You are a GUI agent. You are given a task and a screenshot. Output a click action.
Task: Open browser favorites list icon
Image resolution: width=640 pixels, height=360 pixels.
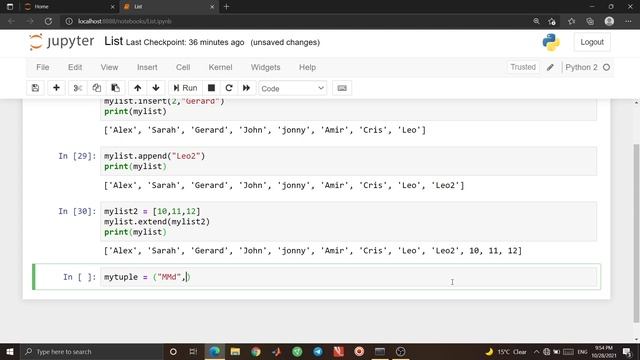click(x=571, y=21)
